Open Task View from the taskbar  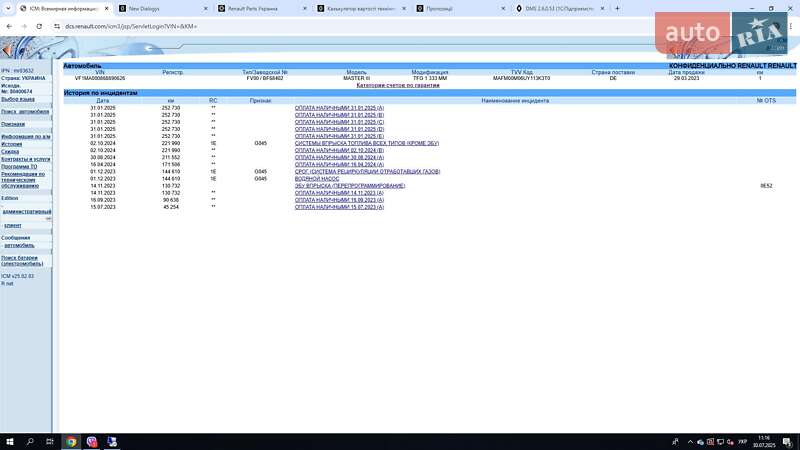(50, 441)
